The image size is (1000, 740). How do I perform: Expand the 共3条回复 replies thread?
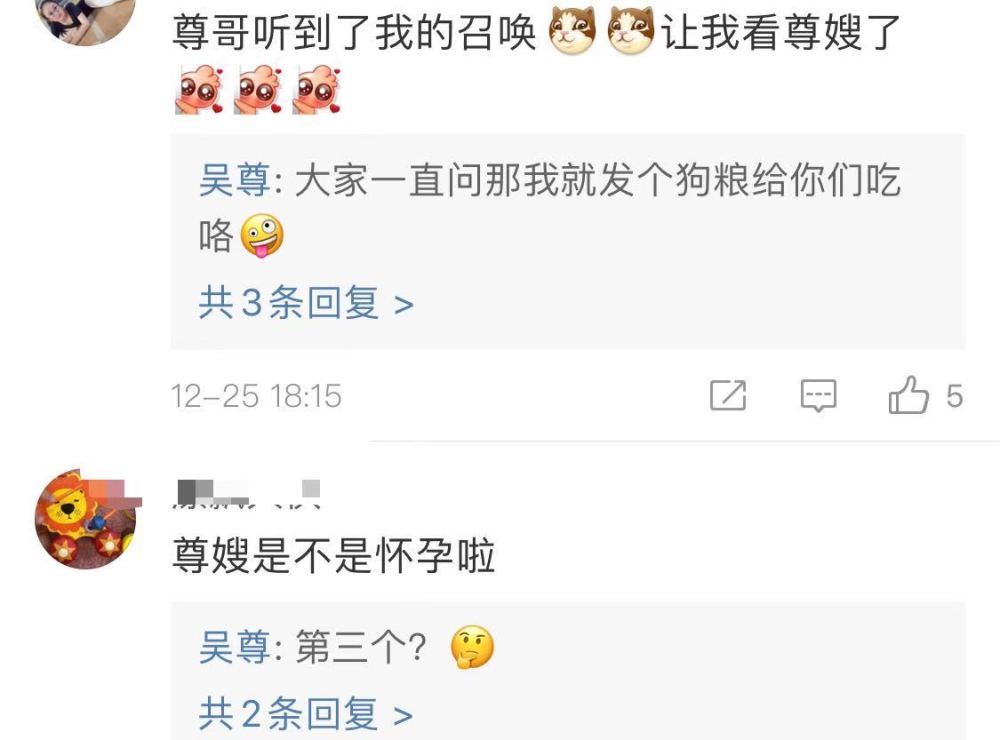[306, 302]
